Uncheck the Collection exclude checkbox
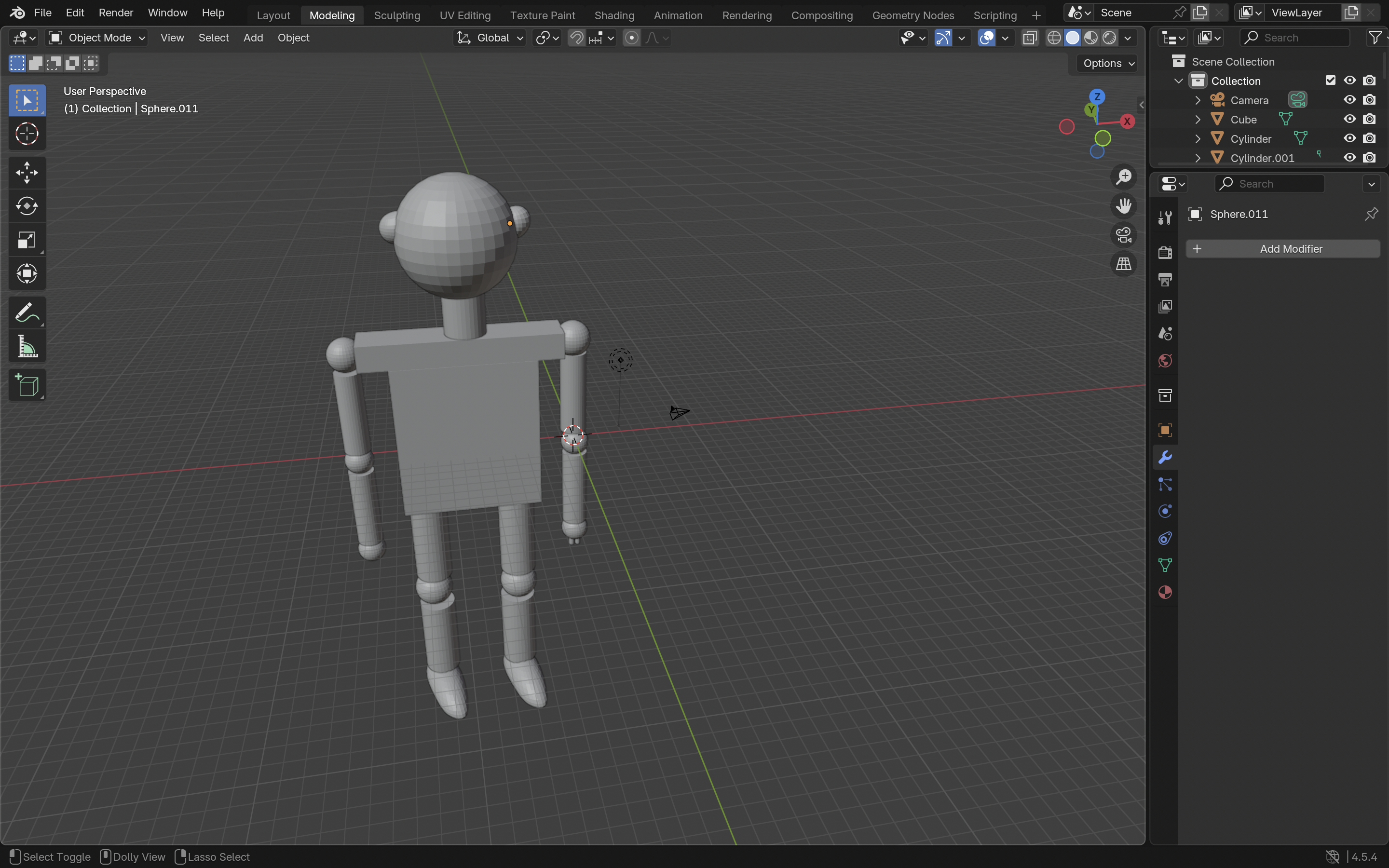The image size is (1389, 868). point(1330,81)
